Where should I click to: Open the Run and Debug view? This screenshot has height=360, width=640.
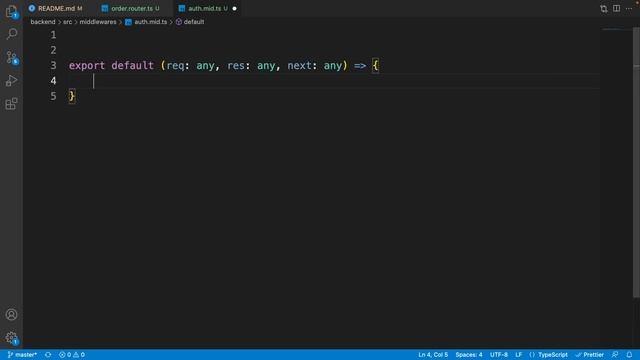click(11, 80)
